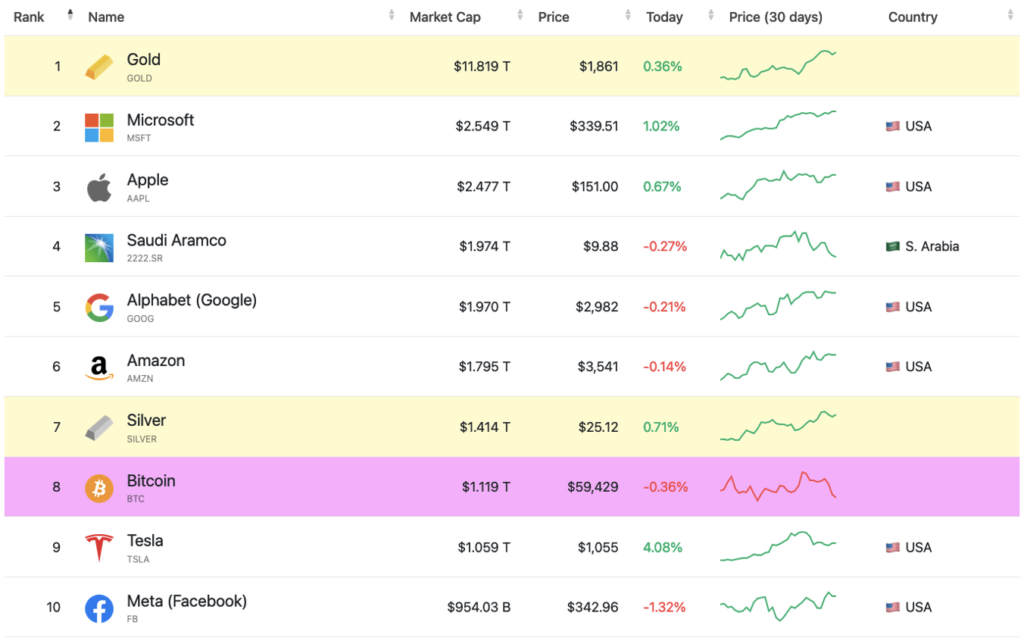Click the Tesla logo icon

pyautogui.click(x=99, y=548)
